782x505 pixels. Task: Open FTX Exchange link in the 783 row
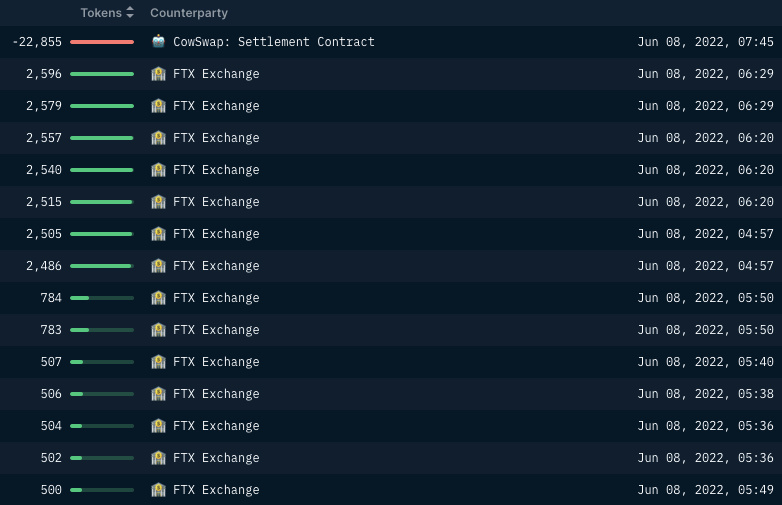click(x=216, y=330)
